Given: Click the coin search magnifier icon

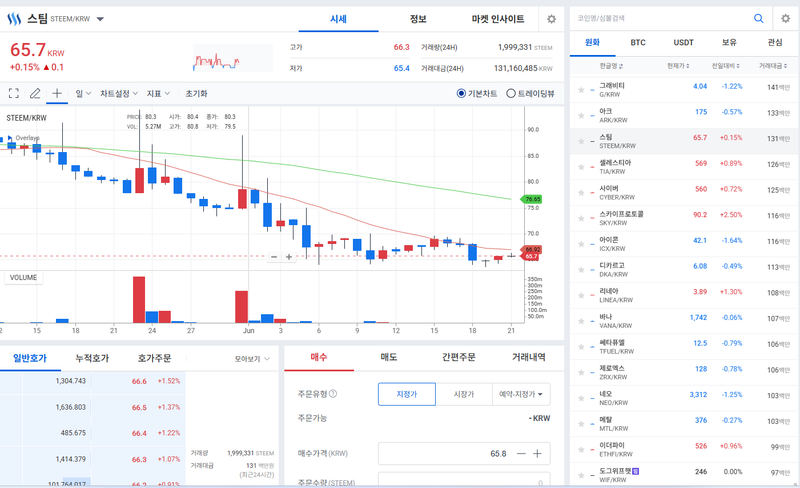Looking at the screenshot, I should click(x=759, y=18).
